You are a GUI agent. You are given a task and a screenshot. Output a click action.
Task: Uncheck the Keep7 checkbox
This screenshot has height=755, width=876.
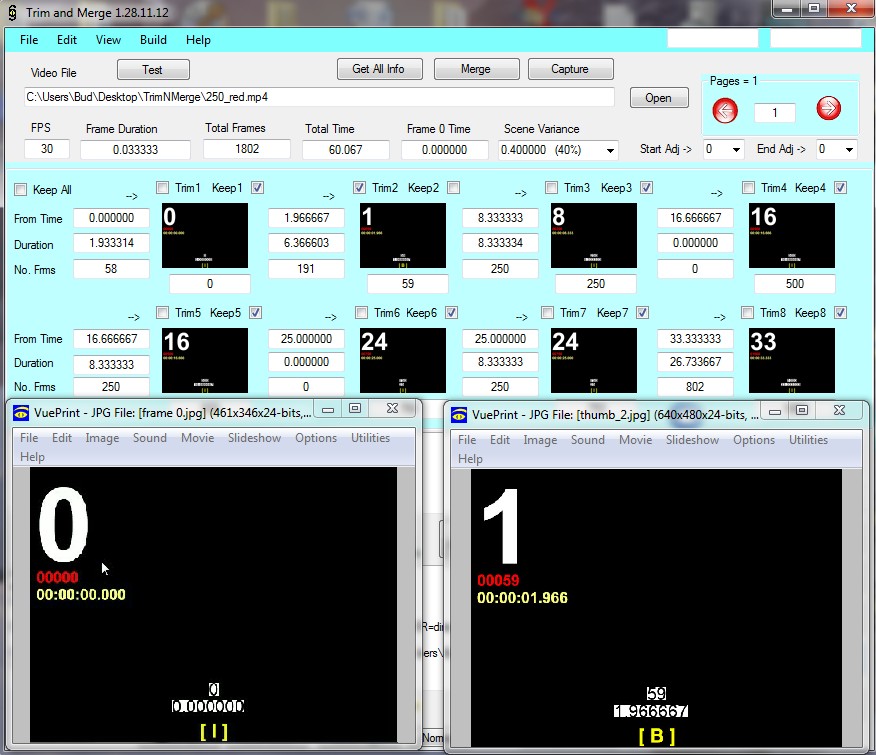tap(642, 312)
